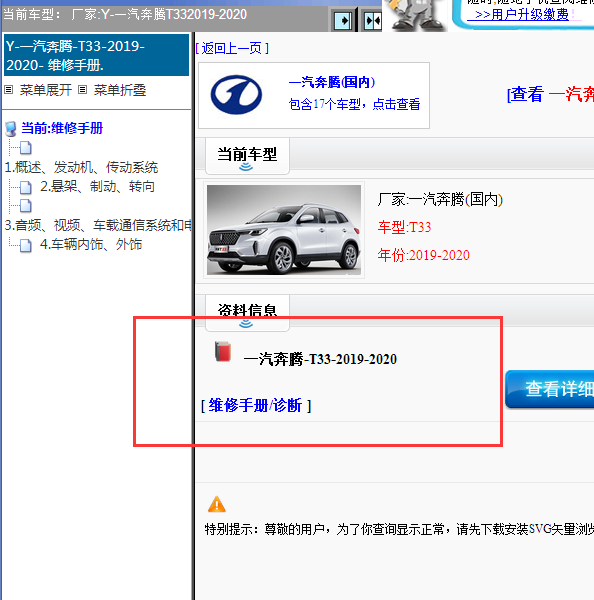Click the single right-arrow panel toggle button
This screenshot has width=594, height=600.
pos(343,21)
